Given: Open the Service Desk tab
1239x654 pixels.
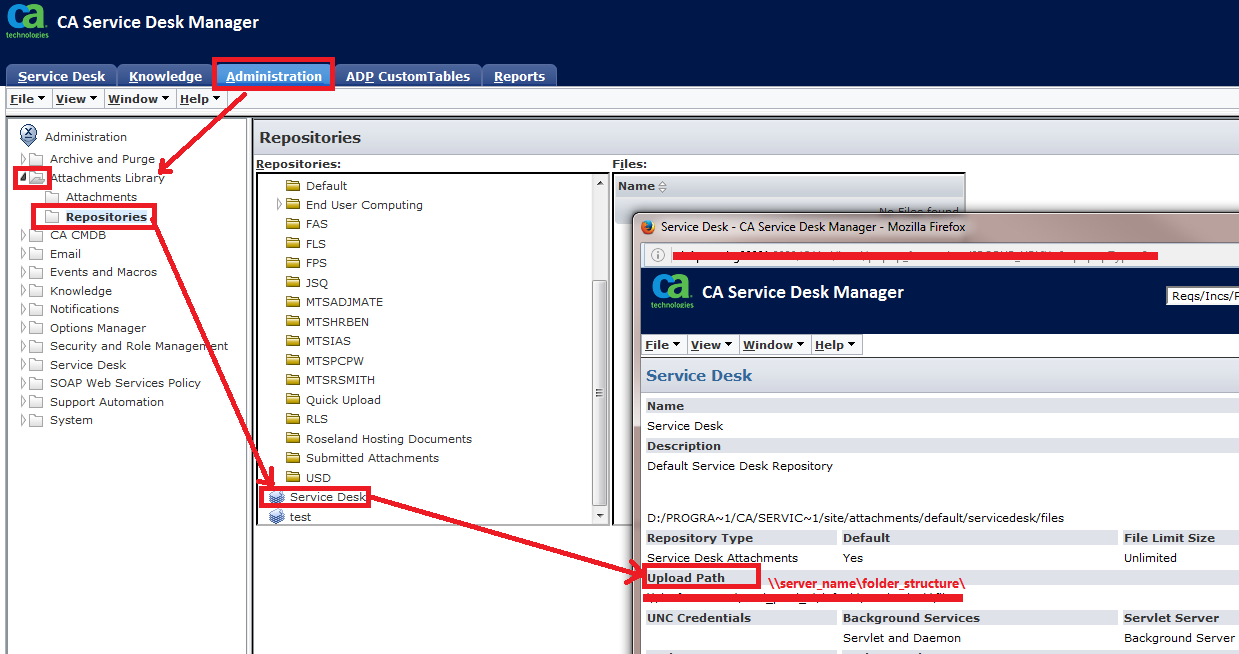Looking at the screenshot, I should 62,76.
